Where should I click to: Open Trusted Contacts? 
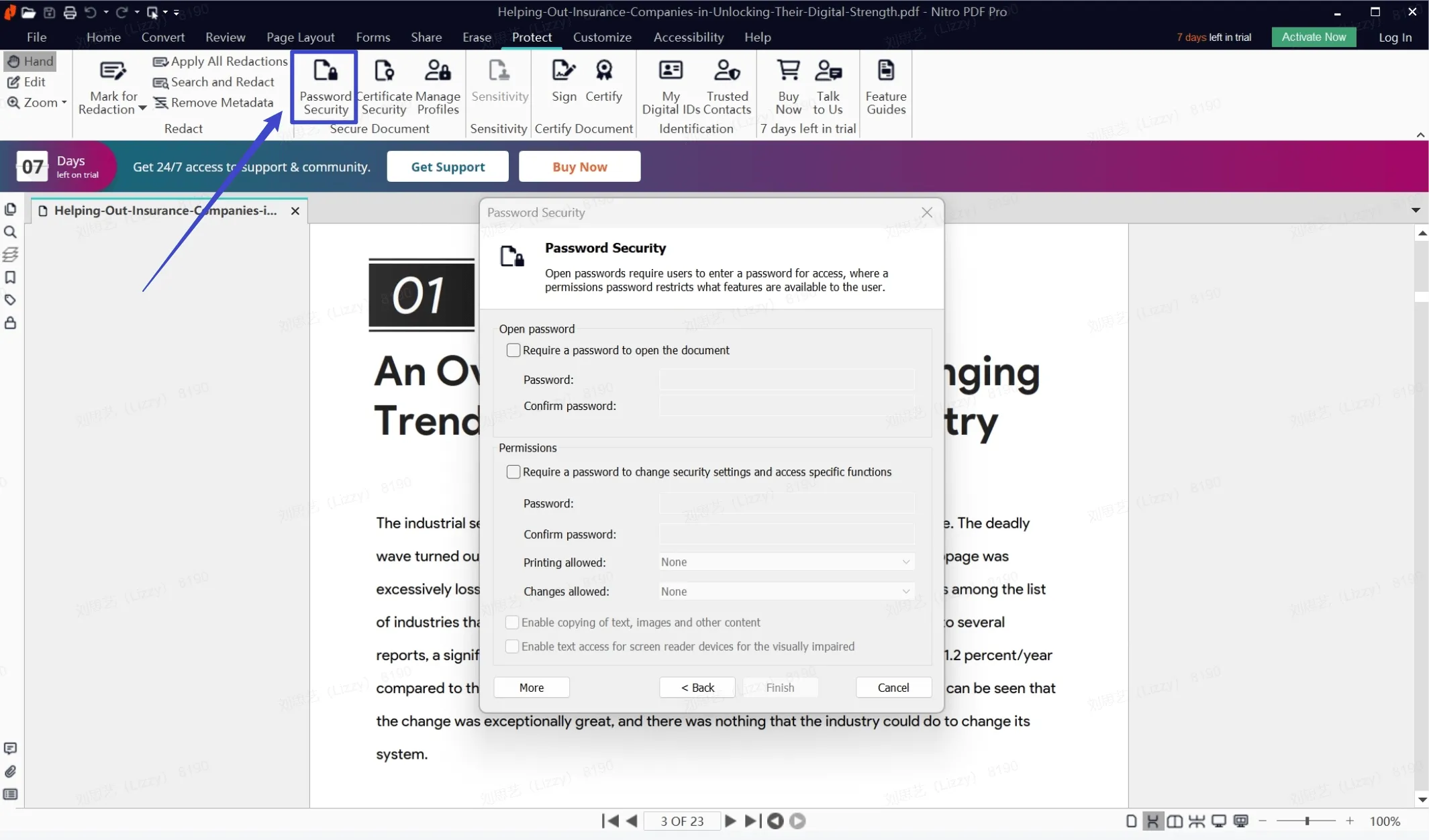727,86
